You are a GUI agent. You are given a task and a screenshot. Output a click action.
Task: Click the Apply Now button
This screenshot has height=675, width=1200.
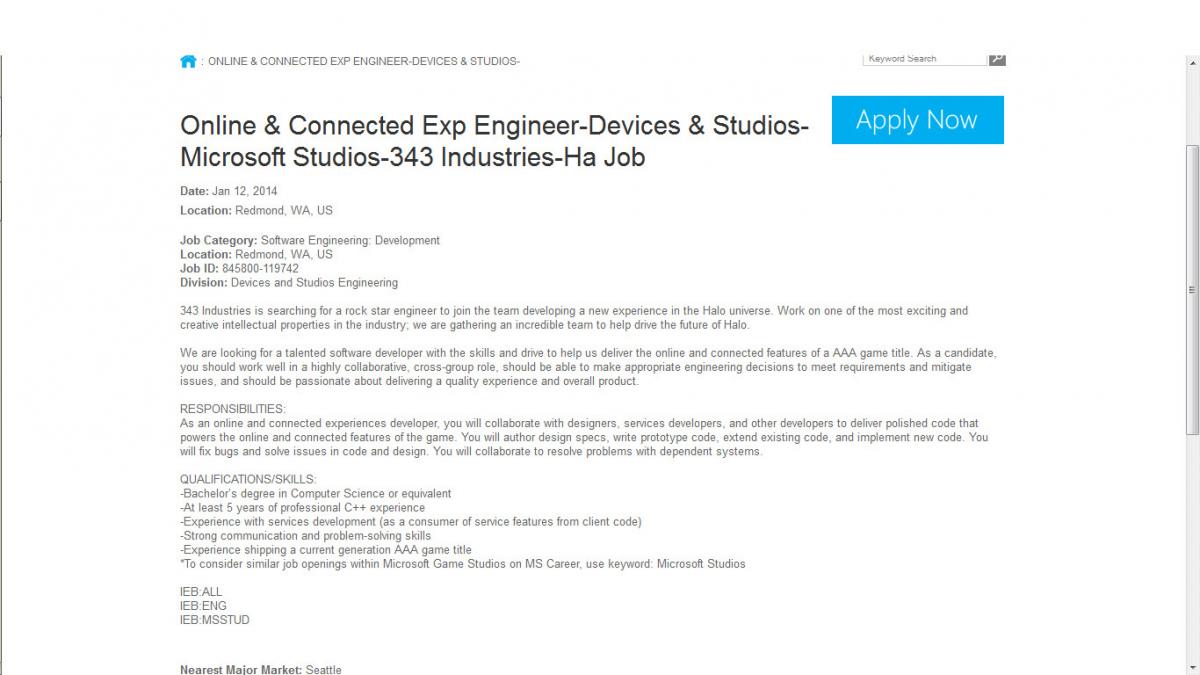[918, 120]
